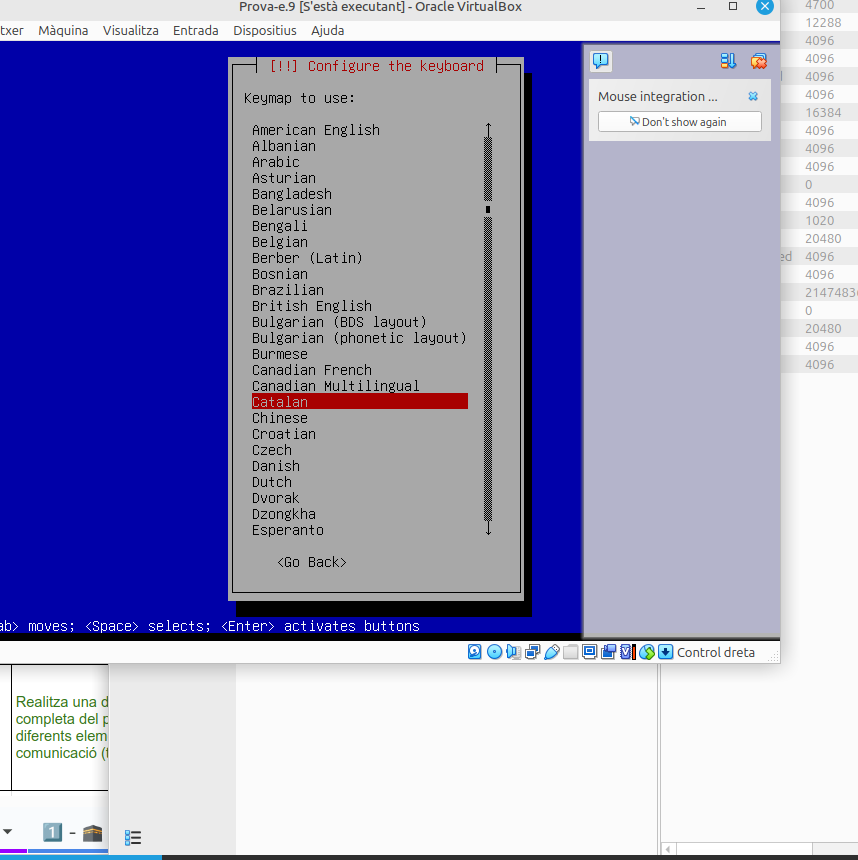The image size is (858, 860).
Task: Toggle the notification center speech bubble icon
Action: tap(600, 61)
